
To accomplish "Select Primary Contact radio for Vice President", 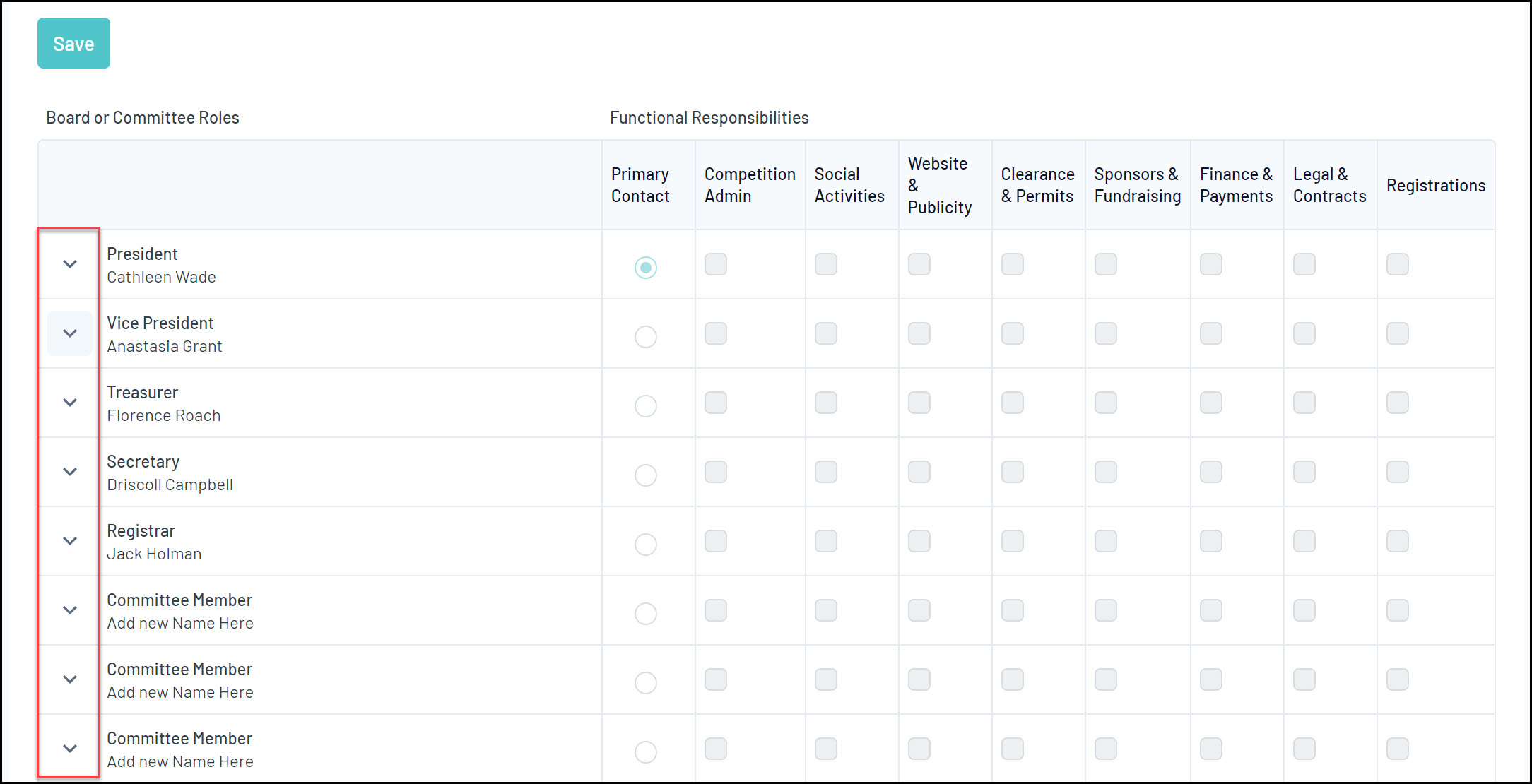I will coord(645,337).
